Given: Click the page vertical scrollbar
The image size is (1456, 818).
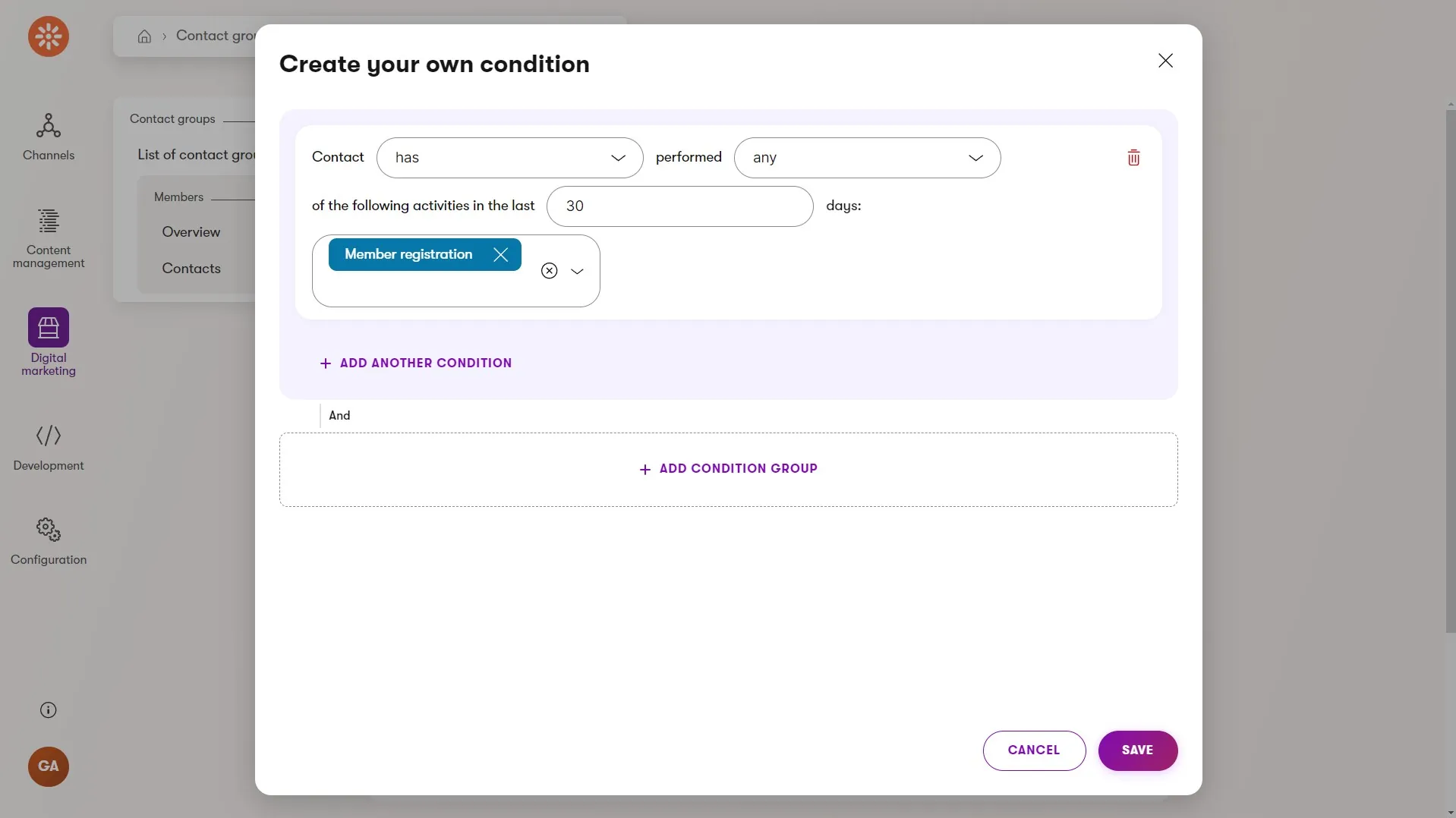Looking at the screenshot, I should click(1450, 372).
